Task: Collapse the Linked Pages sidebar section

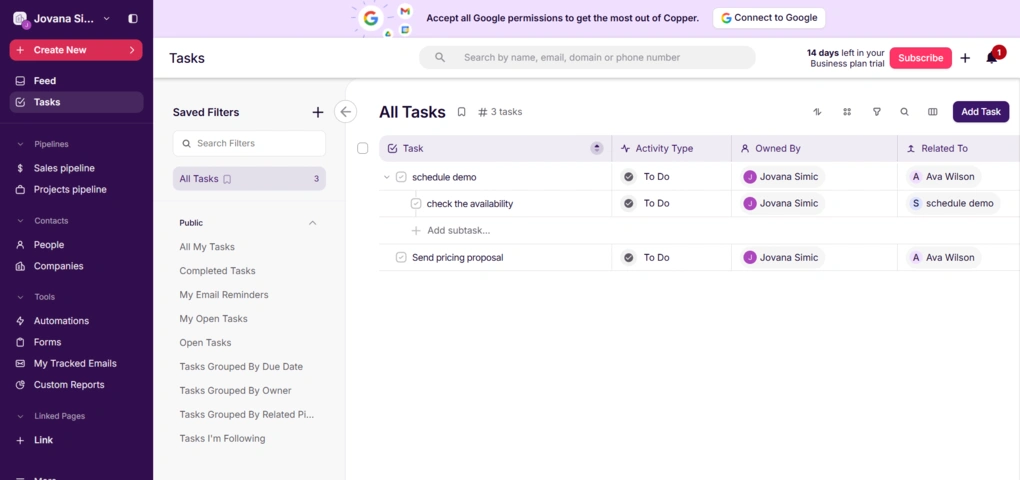Action: (x=20, y=416)
